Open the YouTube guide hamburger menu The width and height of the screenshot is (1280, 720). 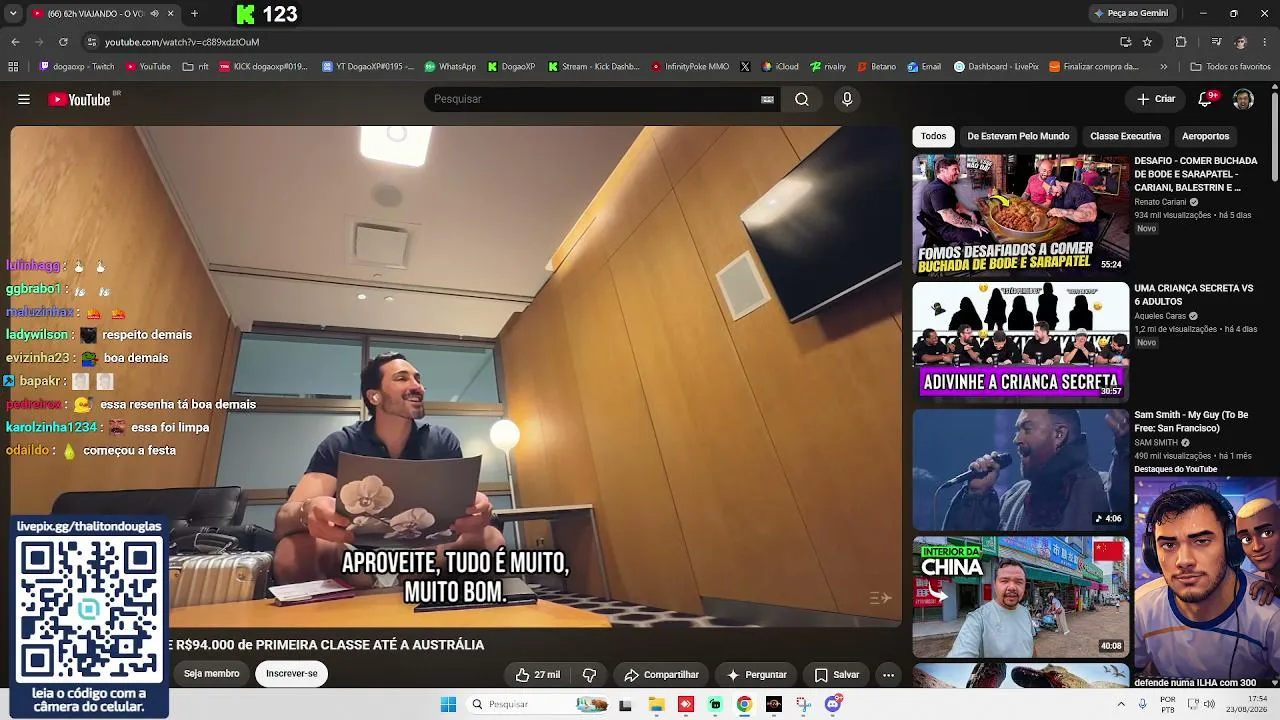[24, 99]
